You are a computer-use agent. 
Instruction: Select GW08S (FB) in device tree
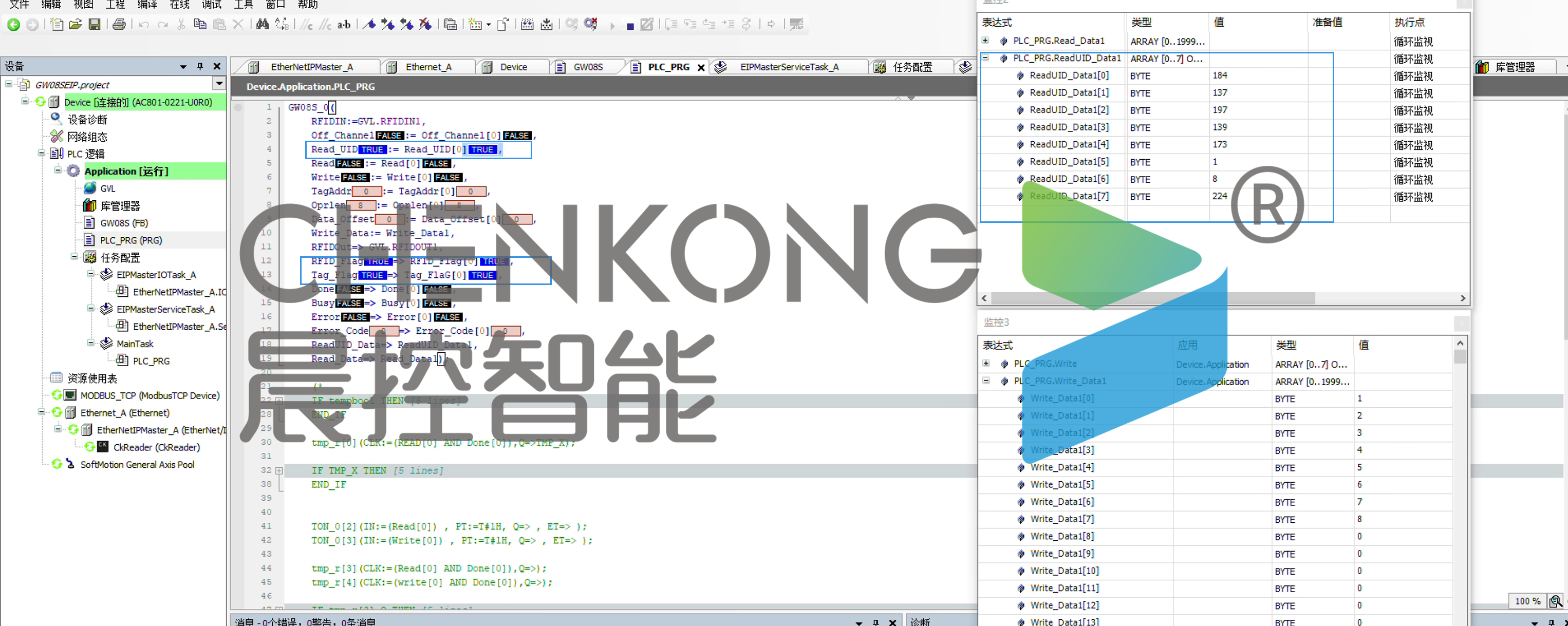pyautogui.click(x=124, y=223)
